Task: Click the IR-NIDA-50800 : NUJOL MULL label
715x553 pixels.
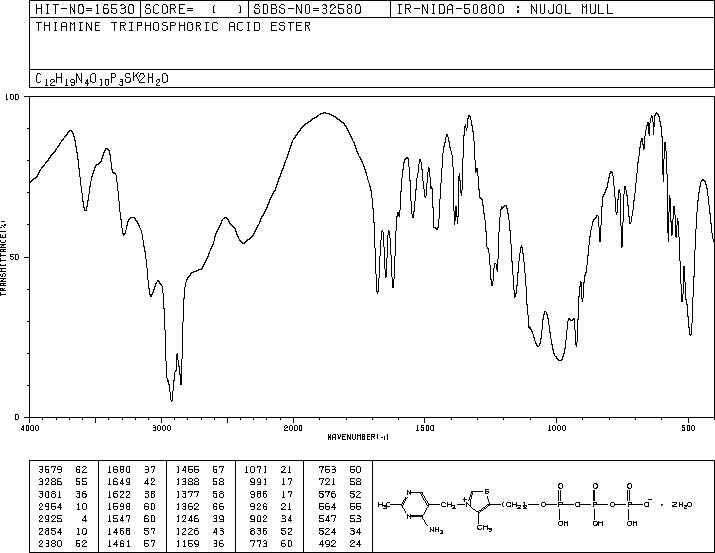Action: click(505, 9)
